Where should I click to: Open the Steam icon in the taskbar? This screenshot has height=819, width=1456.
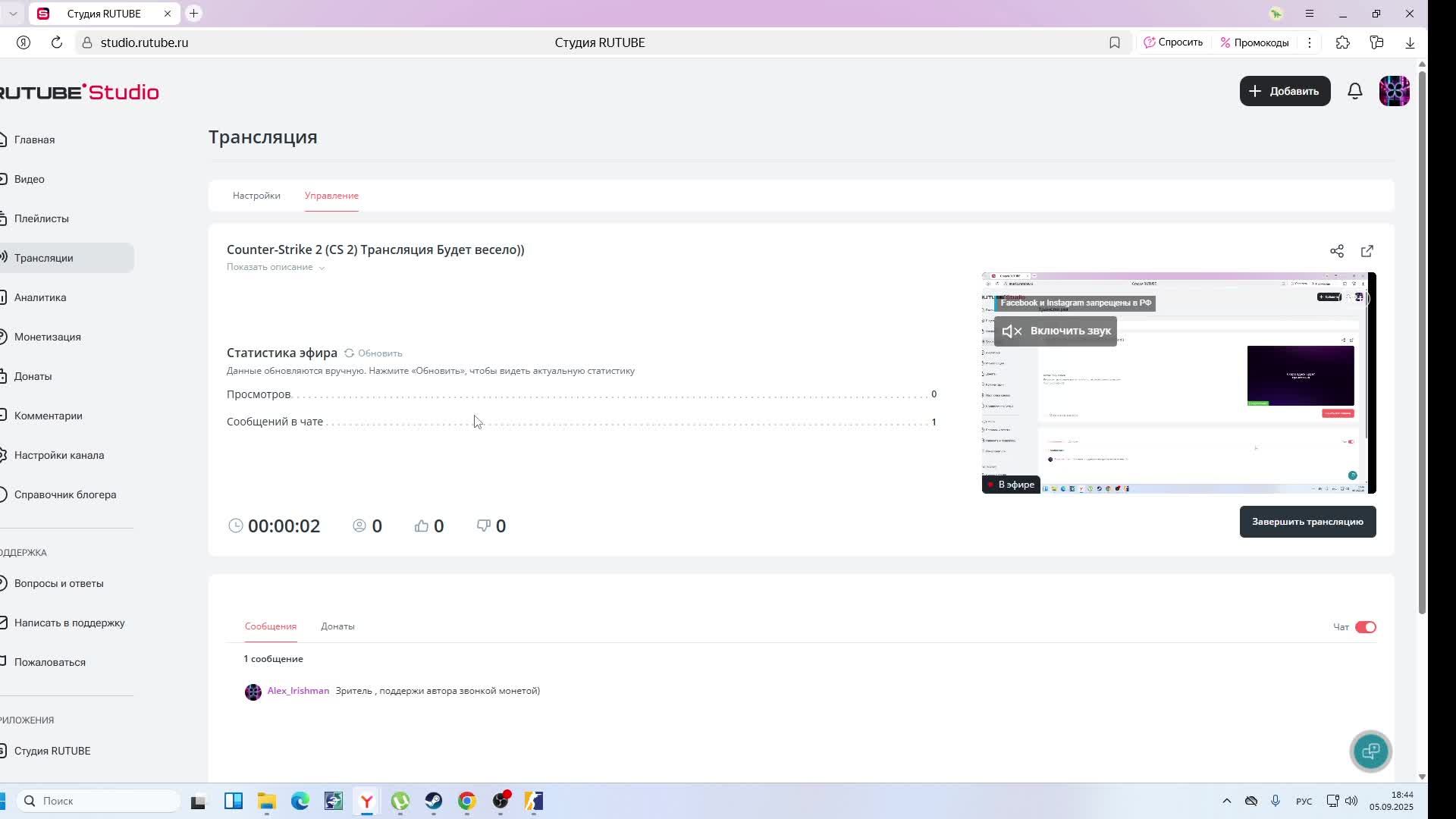(433, 801)
